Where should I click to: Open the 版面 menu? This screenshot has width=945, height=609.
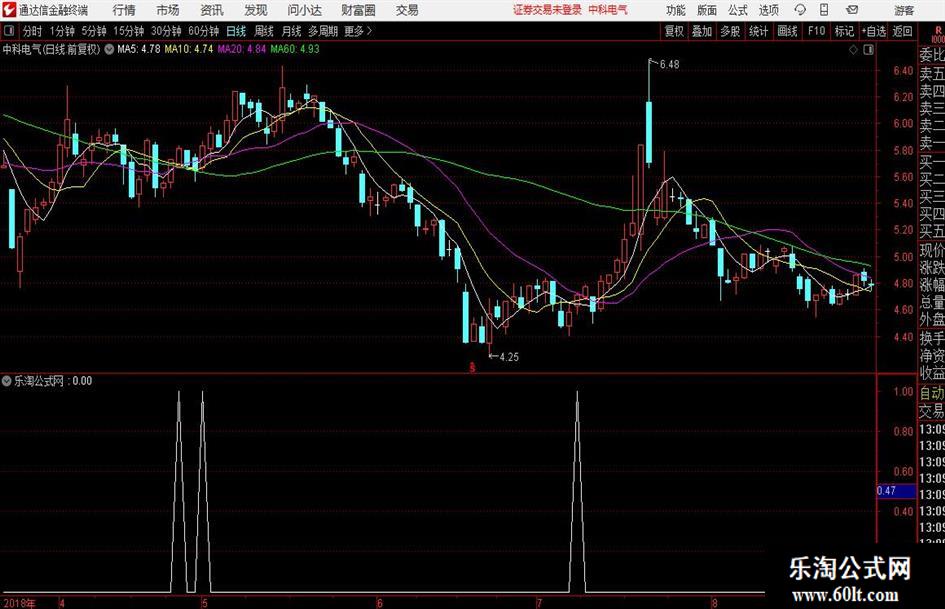[706, 10]
